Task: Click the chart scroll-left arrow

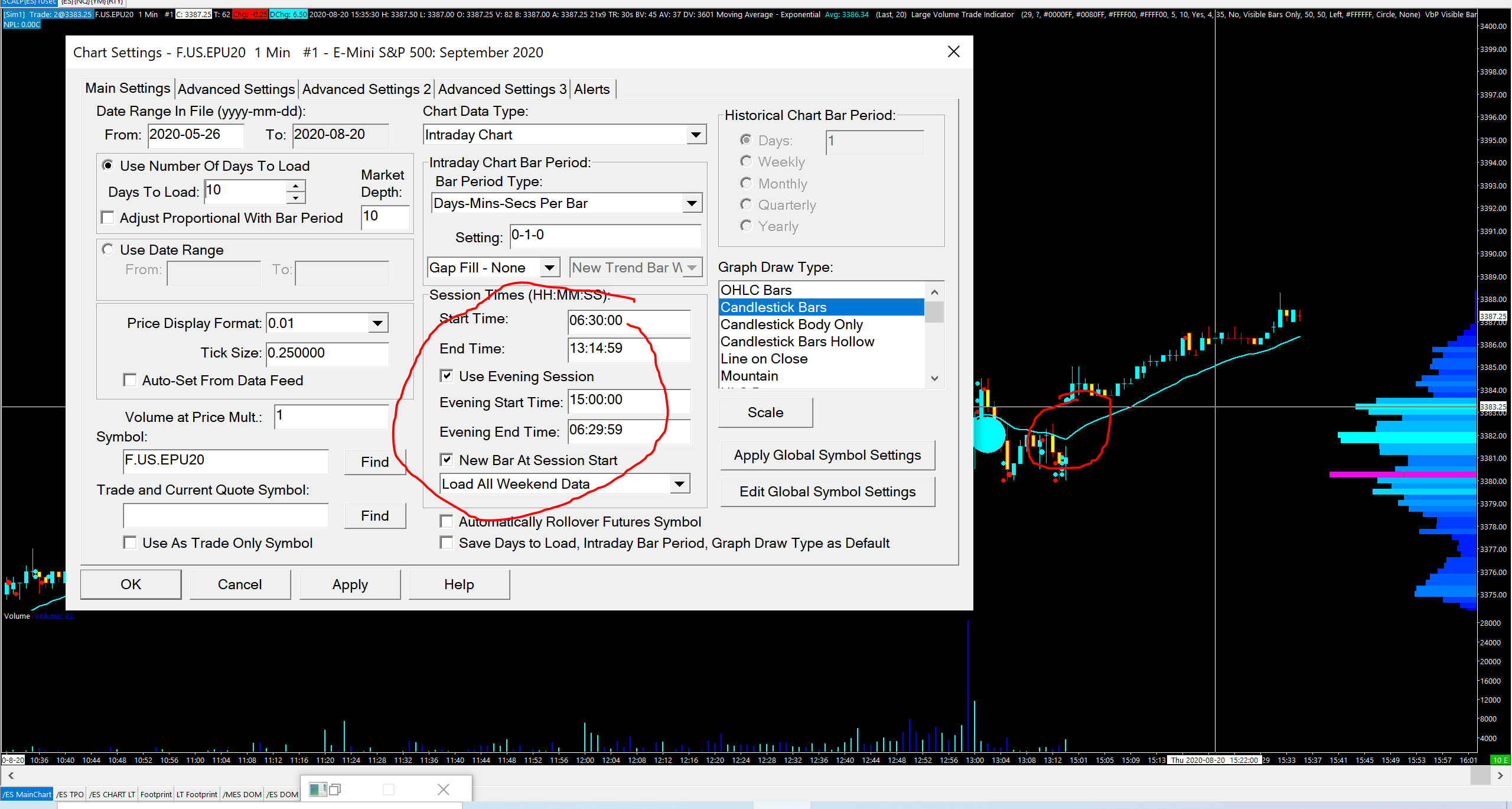Action: (11, 775)
